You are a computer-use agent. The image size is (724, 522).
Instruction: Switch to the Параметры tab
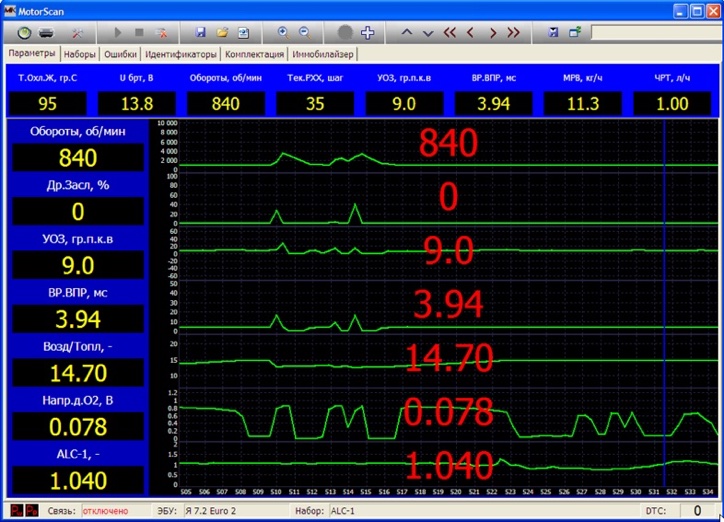(x=32, y=53)
